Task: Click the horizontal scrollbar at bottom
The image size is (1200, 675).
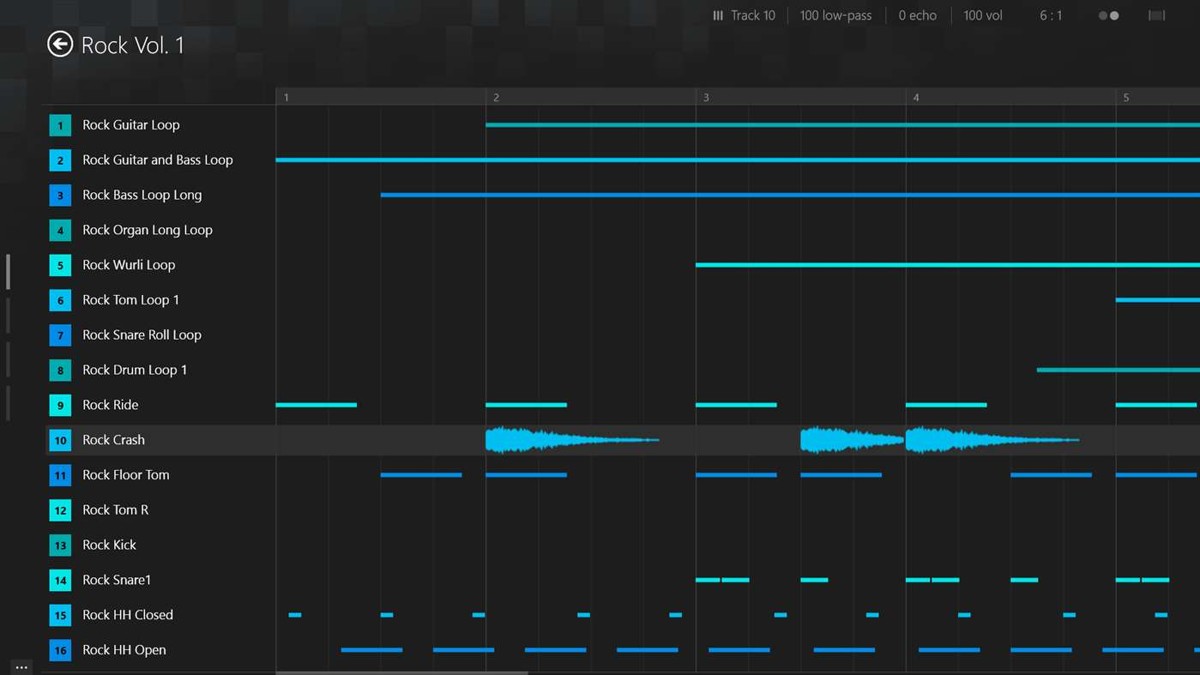Action: pyautogui.click(x=400, y=672)
